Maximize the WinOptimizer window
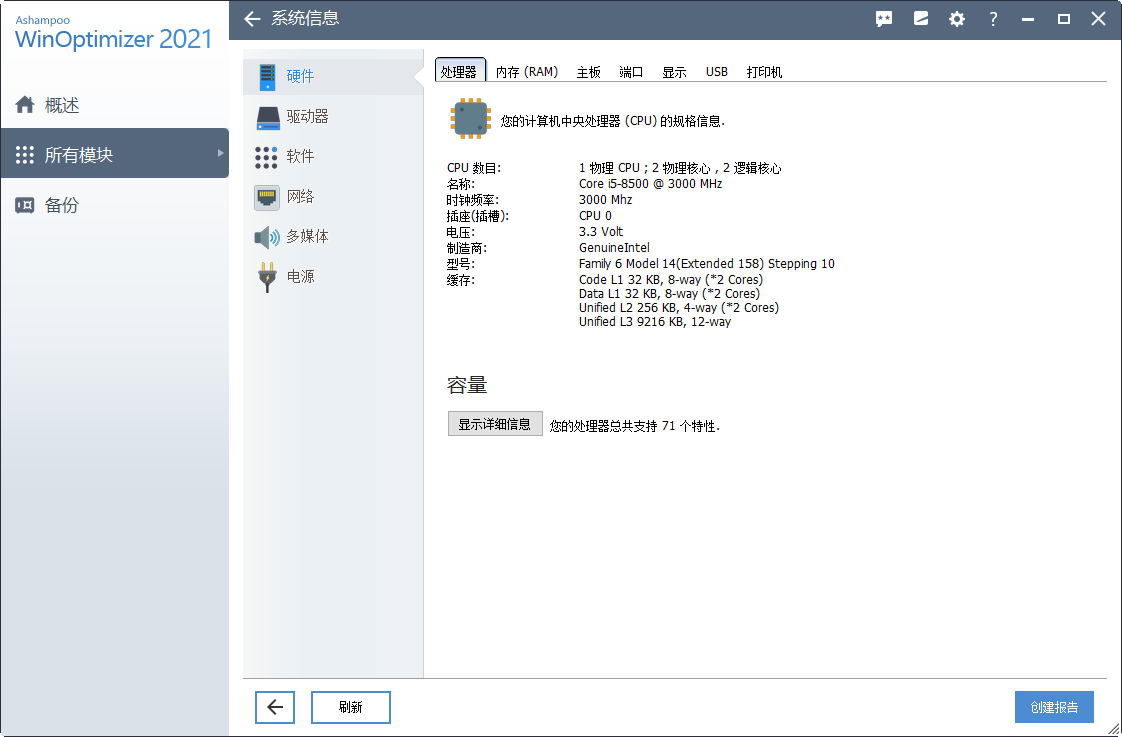This screenshot has height=737, width=1122. point(1064,19)
